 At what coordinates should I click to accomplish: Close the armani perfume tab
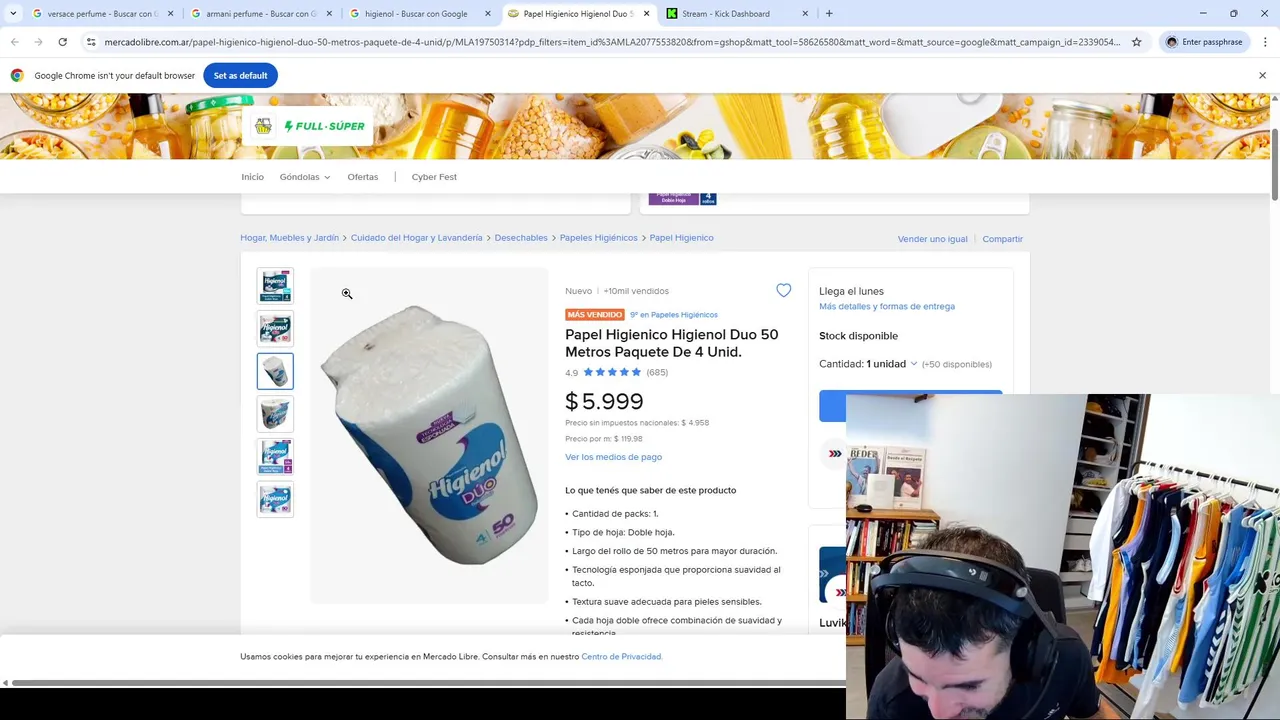(329, 14)
